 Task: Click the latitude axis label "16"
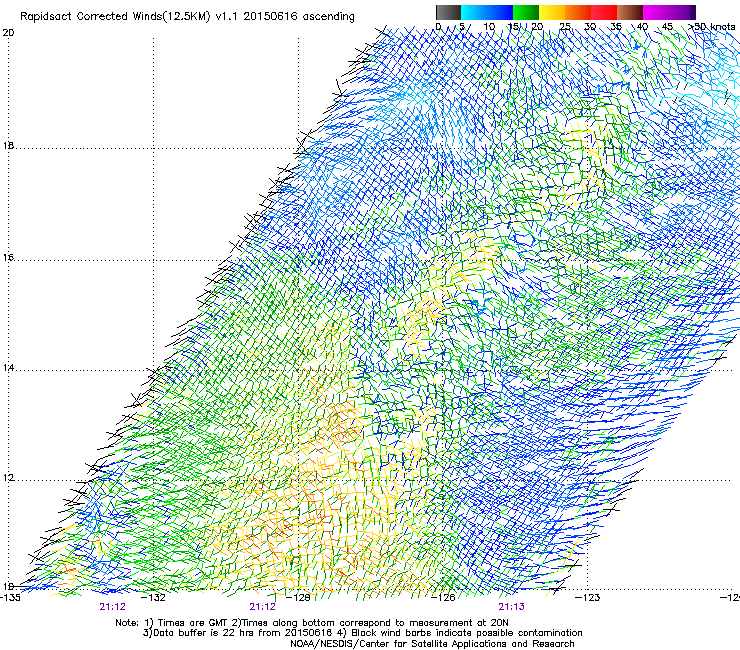tap(8, 258)
